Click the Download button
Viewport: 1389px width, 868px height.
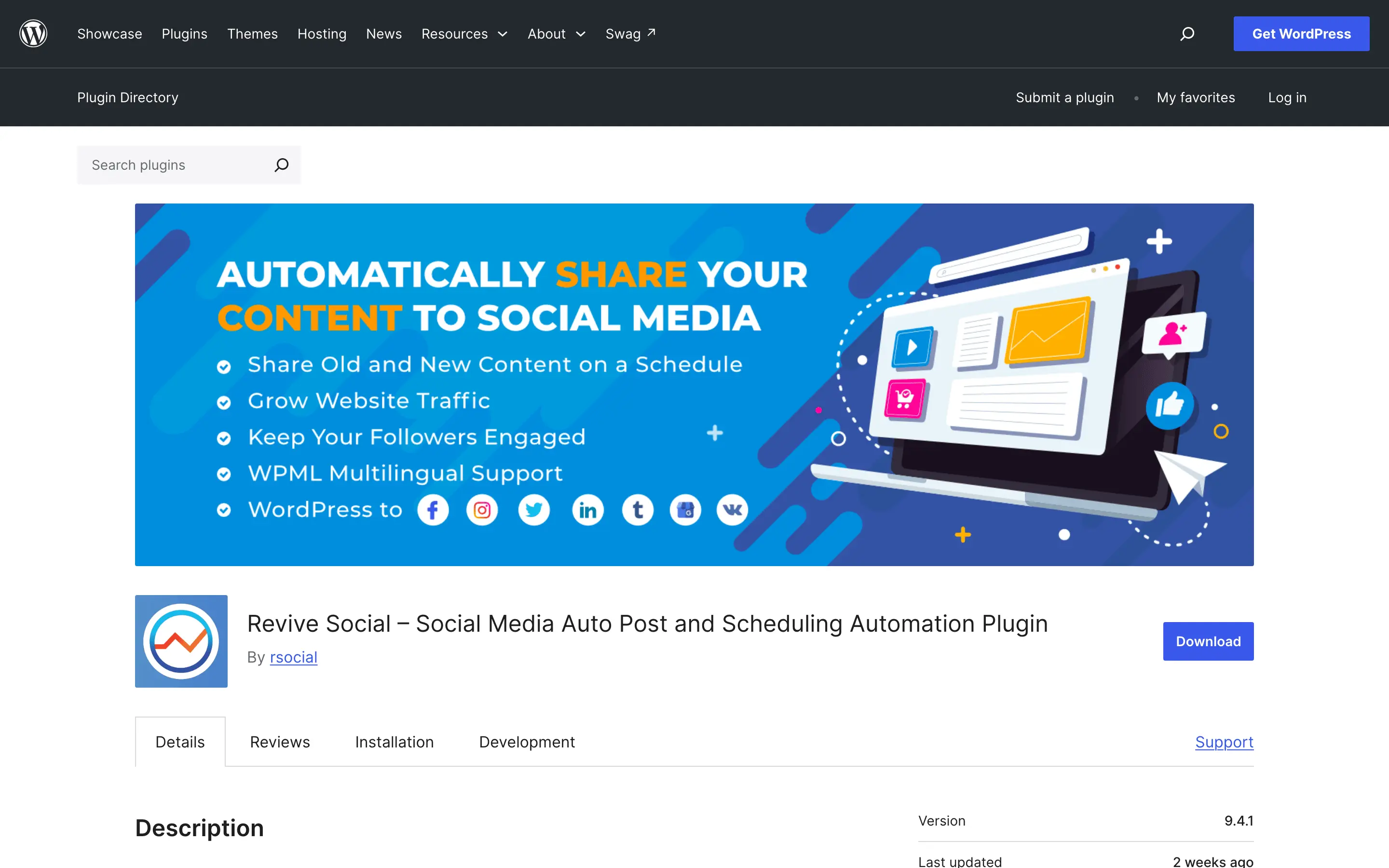(x=1208, y=641)
